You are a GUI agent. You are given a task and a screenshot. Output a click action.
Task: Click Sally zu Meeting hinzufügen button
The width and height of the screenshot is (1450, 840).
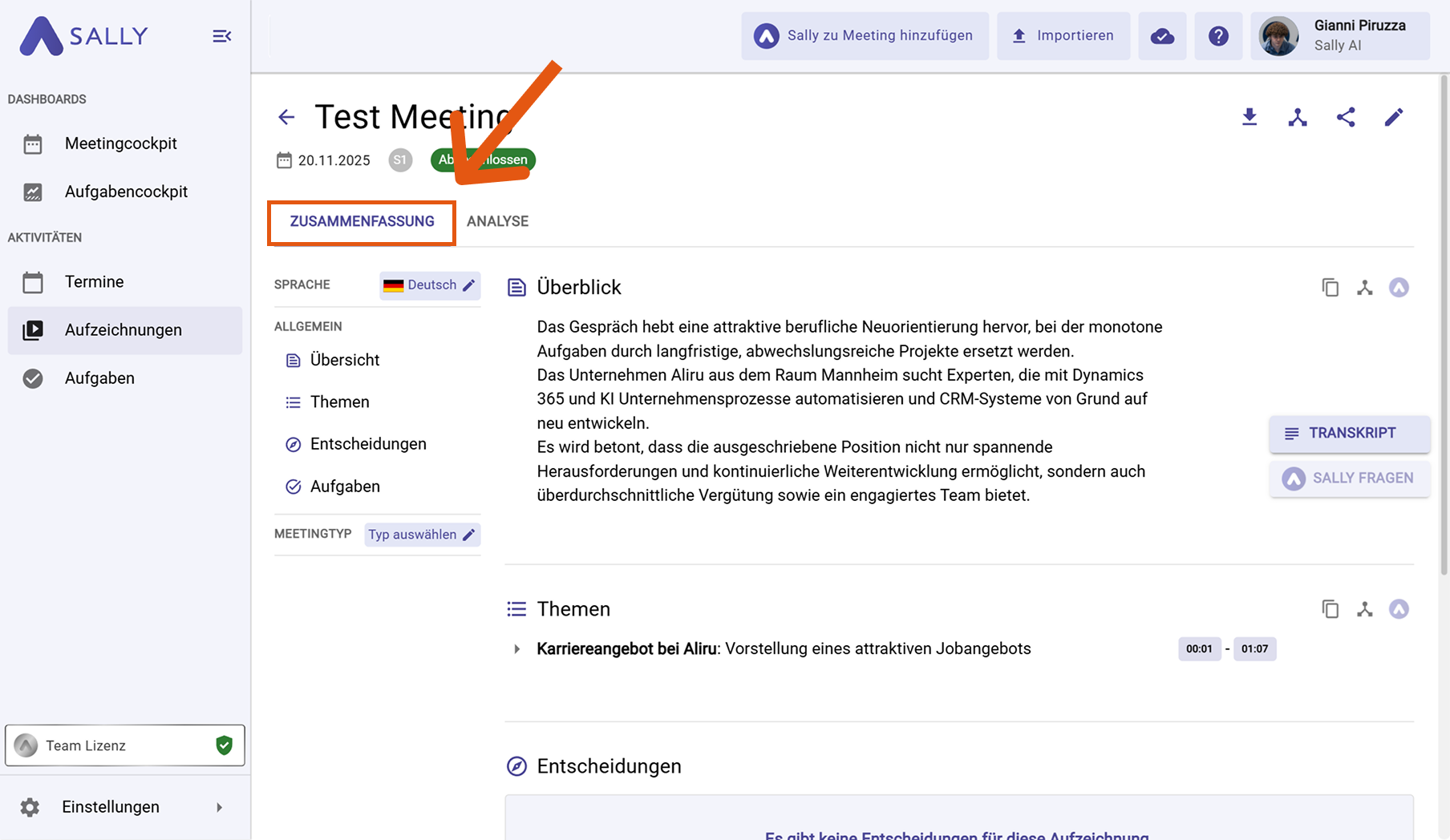(865, 36)
